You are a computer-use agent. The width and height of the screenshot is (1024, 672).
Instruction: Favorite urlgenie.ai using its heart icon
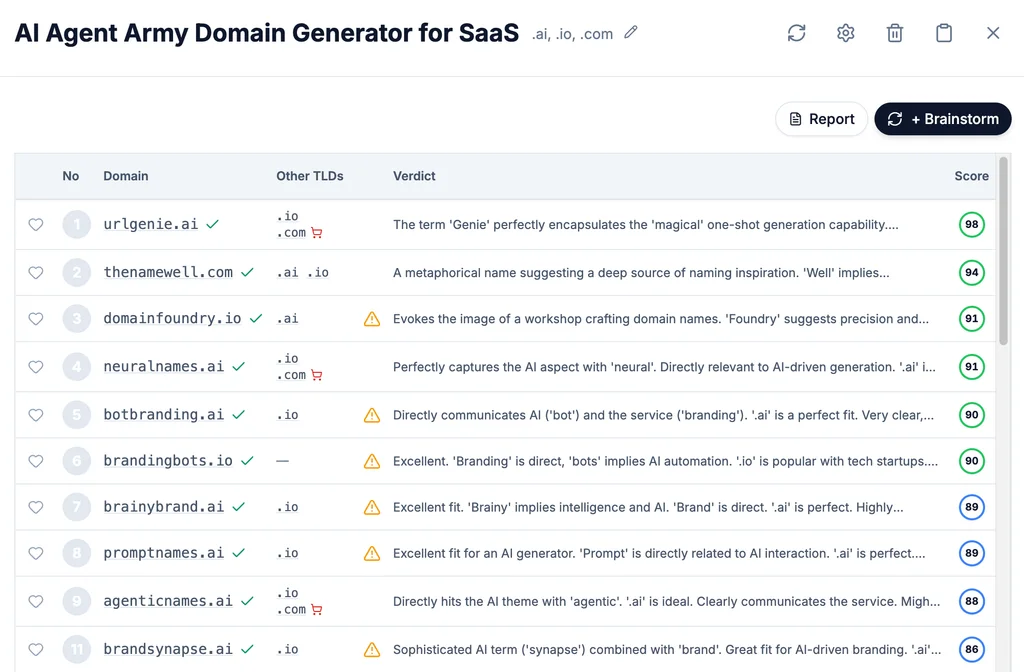pyautogui.click(x=36, y=224)
